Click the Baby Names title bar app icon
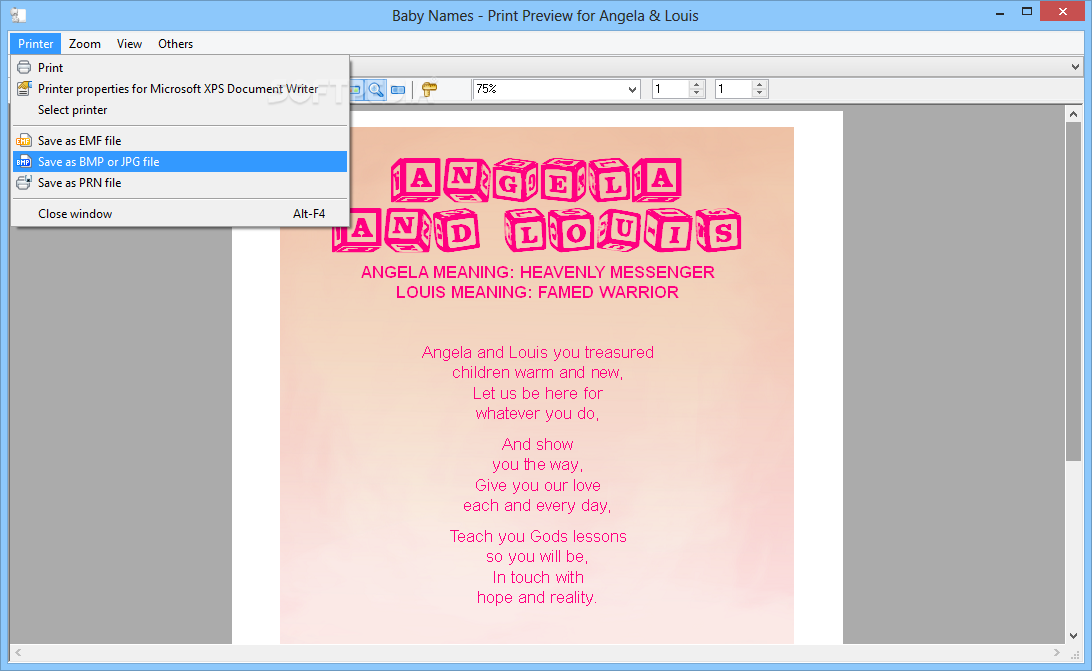 pos(19,15)
